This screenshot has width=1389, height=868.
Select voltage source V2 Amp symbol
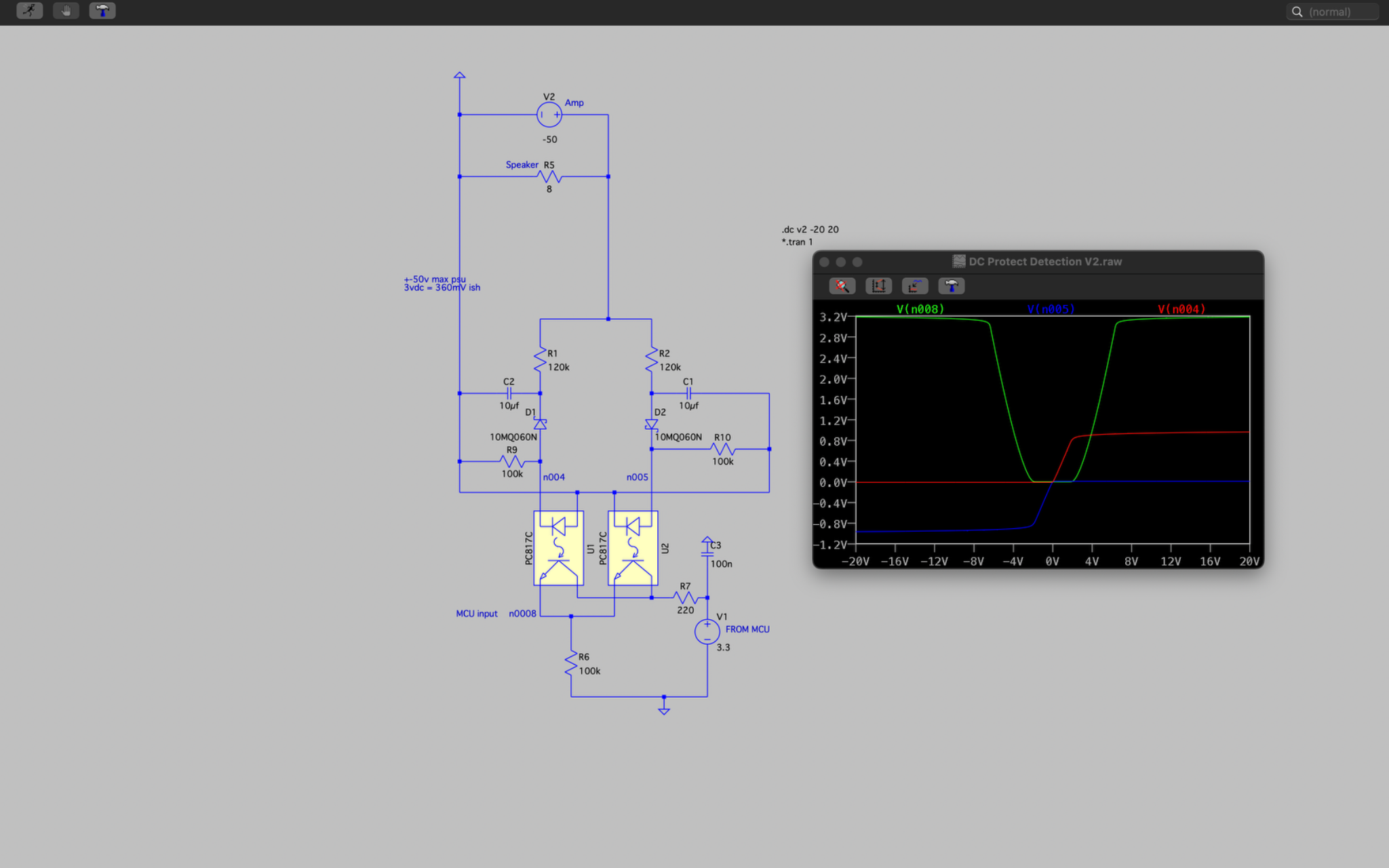549,115
